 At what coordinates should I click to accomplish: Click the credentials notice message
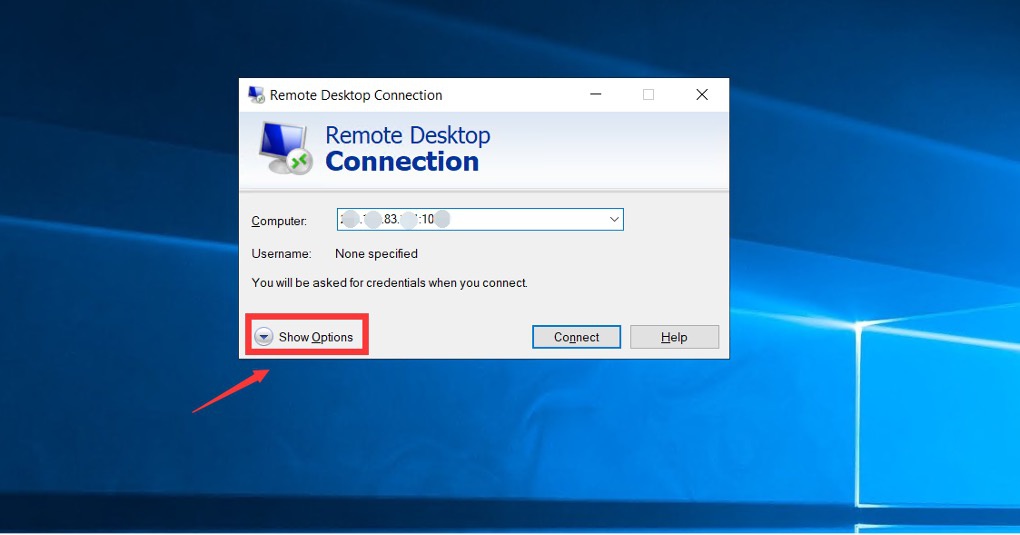[389, 283]
